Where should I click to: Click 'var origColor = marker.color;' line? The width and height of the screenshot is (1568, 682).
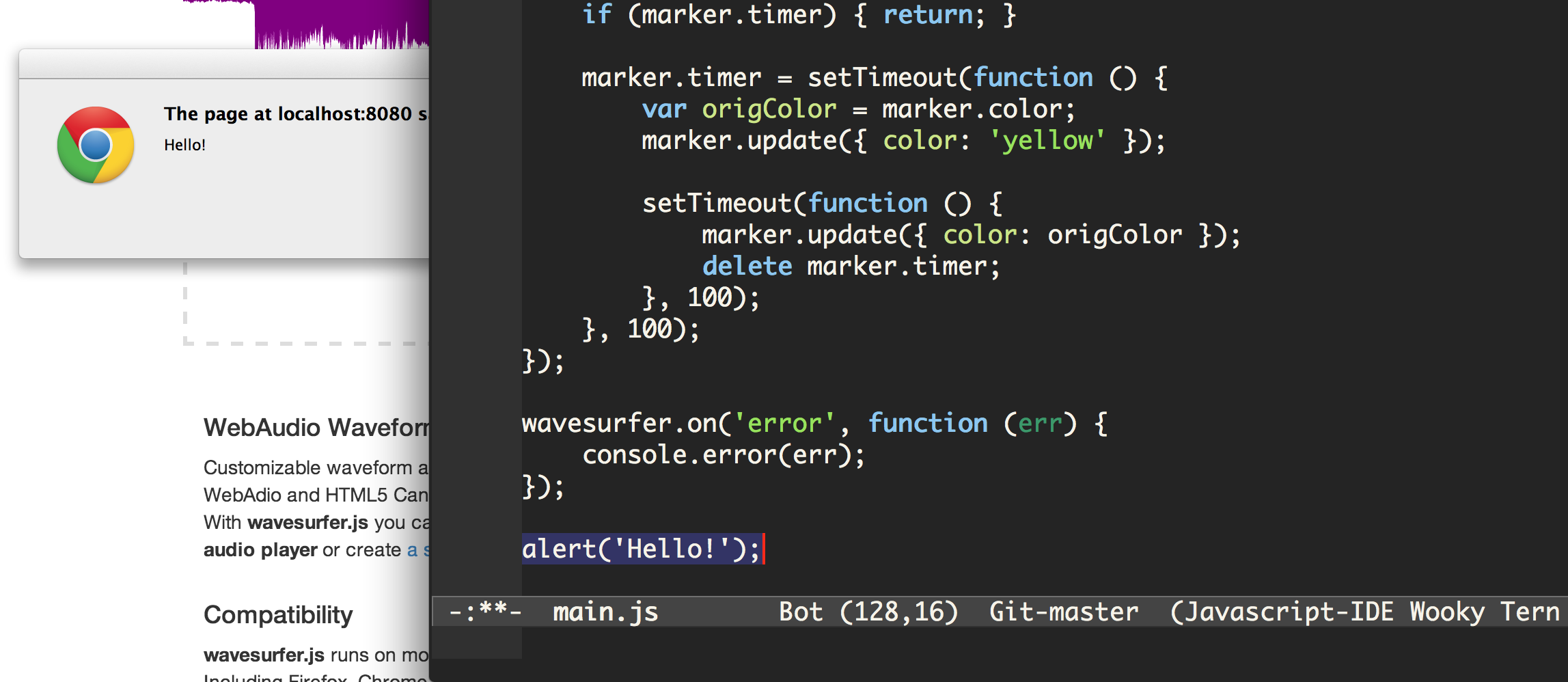point(859,109)
